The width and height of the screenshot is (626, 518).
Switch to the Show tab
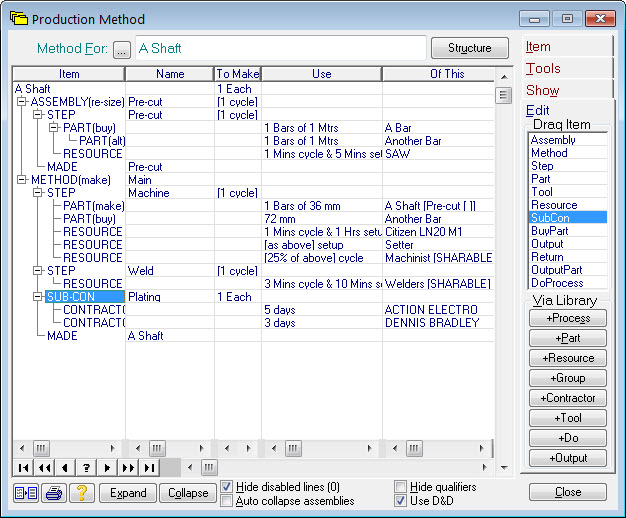click(x=567, y=90)
